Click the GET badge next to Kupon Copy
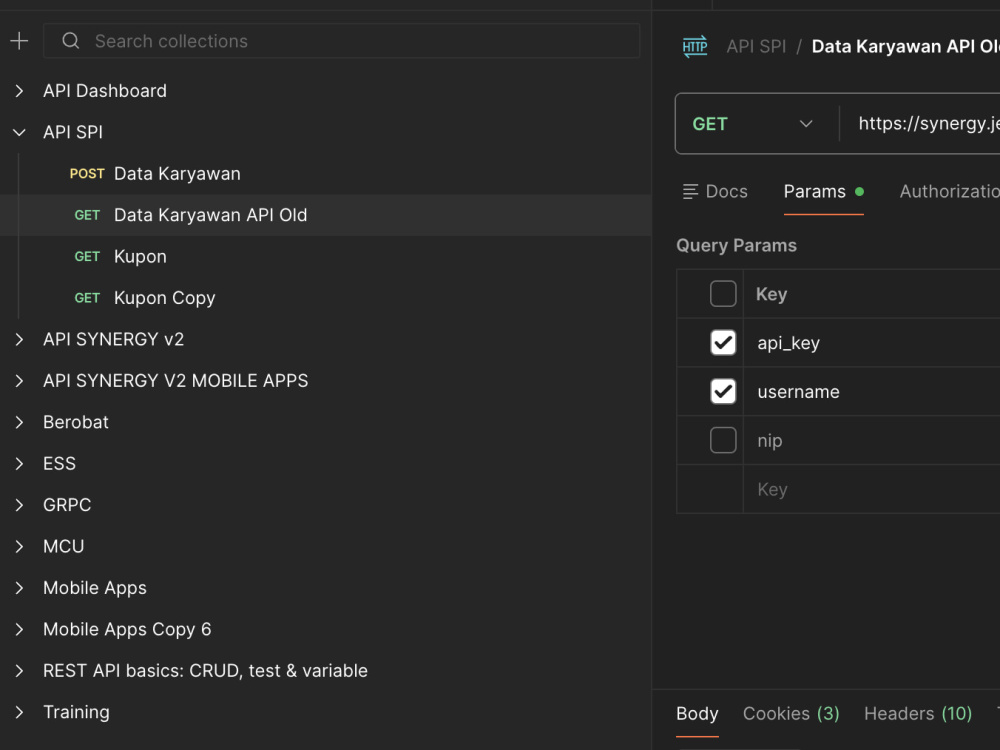The image size is (1000, 750). tap(87, 298)
